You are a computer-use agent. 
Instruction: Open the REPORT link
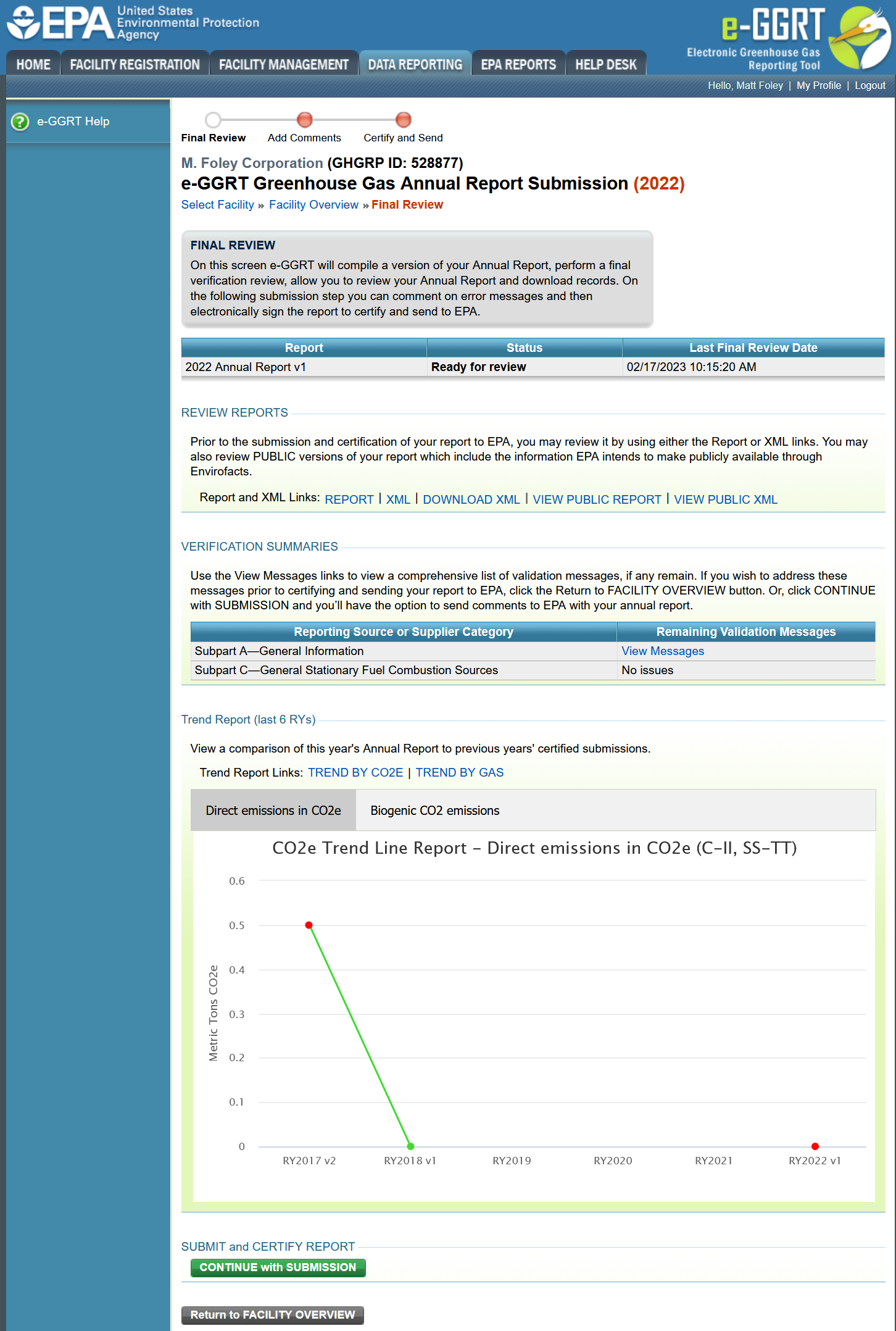coord(349,499)
